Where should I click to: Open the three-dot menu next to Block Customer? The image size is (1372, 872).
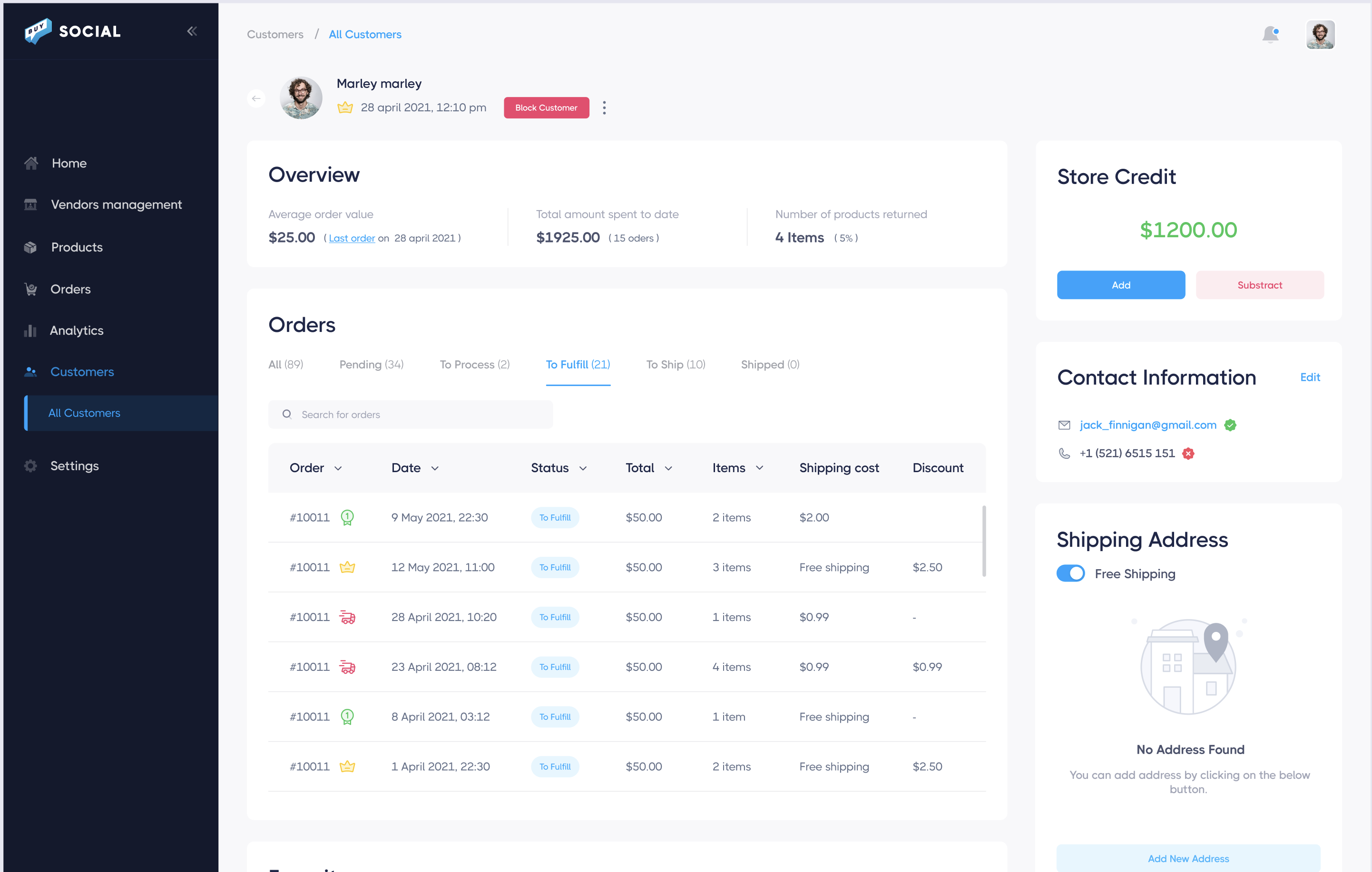604,107
